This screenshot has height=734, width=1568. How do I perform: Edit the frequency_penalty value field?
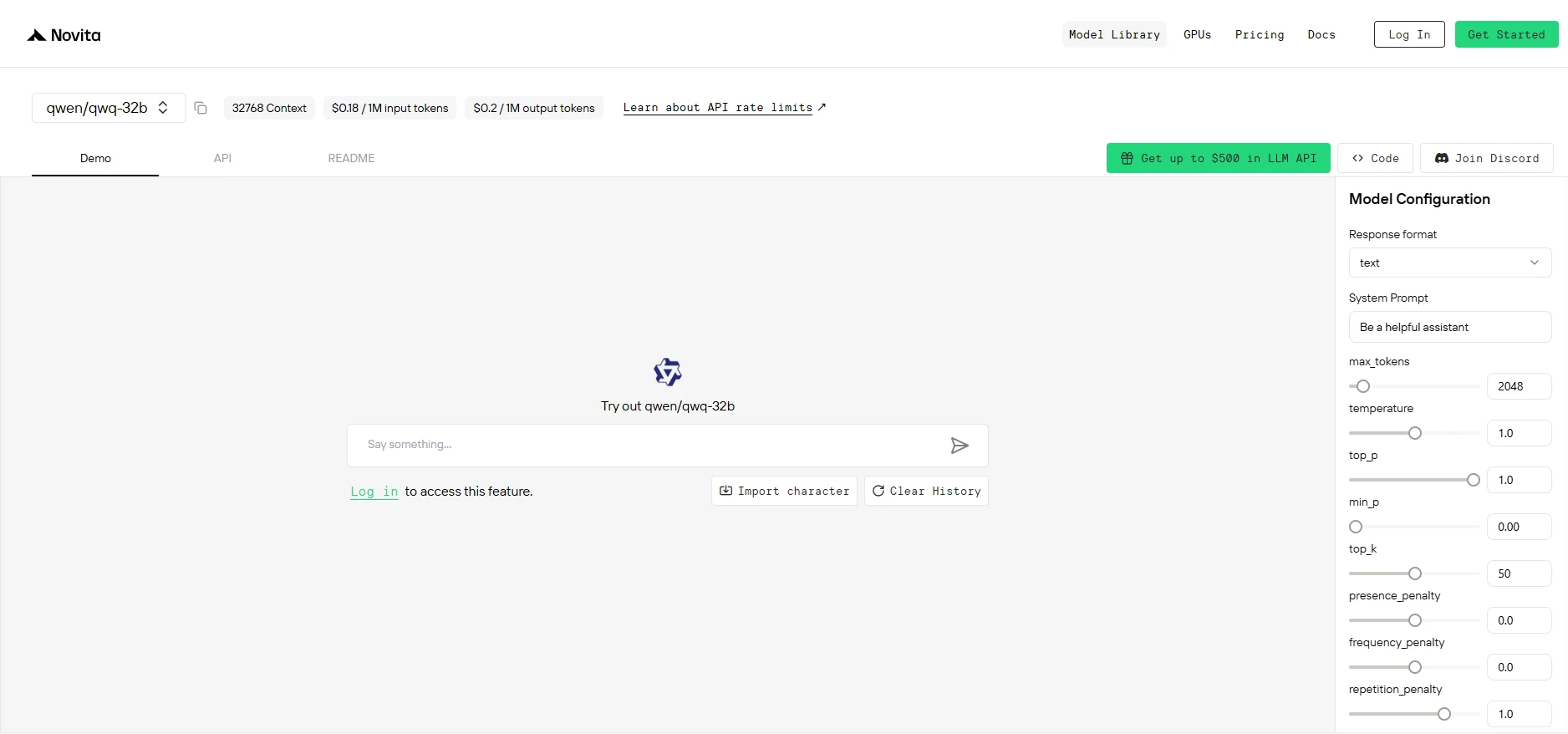coord(1520,667)
